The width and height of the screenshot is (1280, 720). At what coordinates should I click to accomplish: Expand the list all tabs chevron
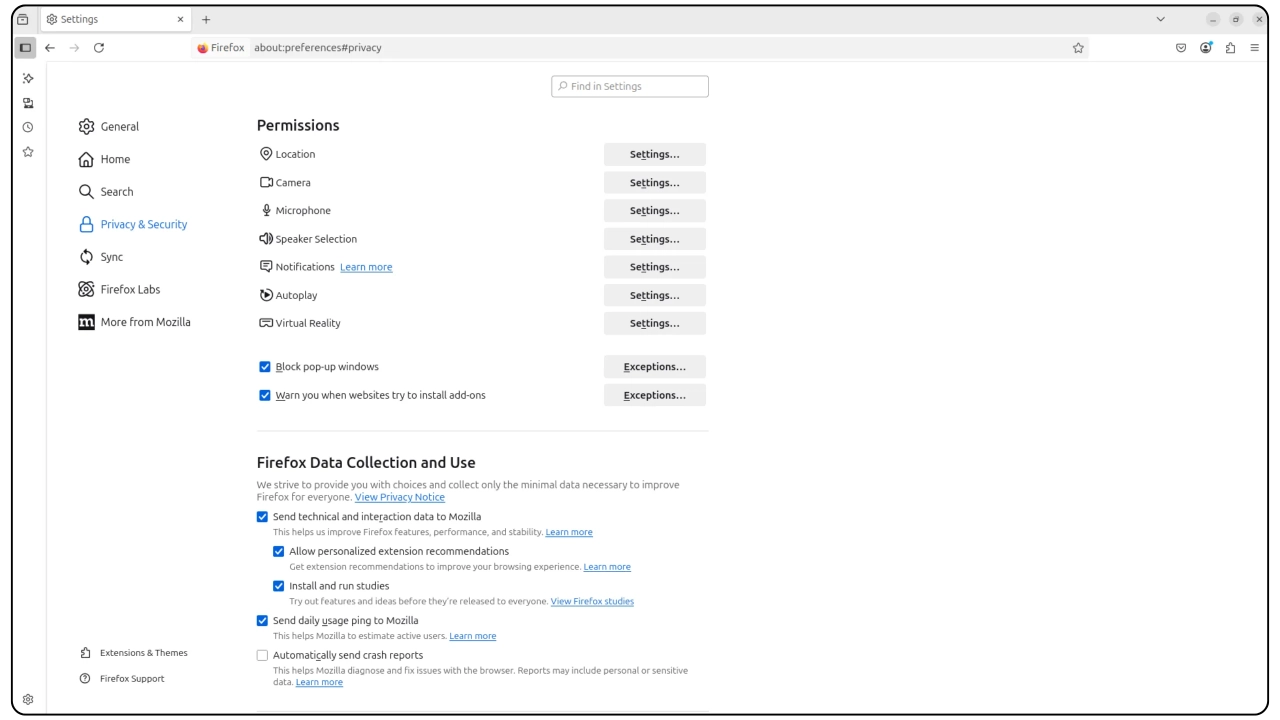pos(1160,19)
